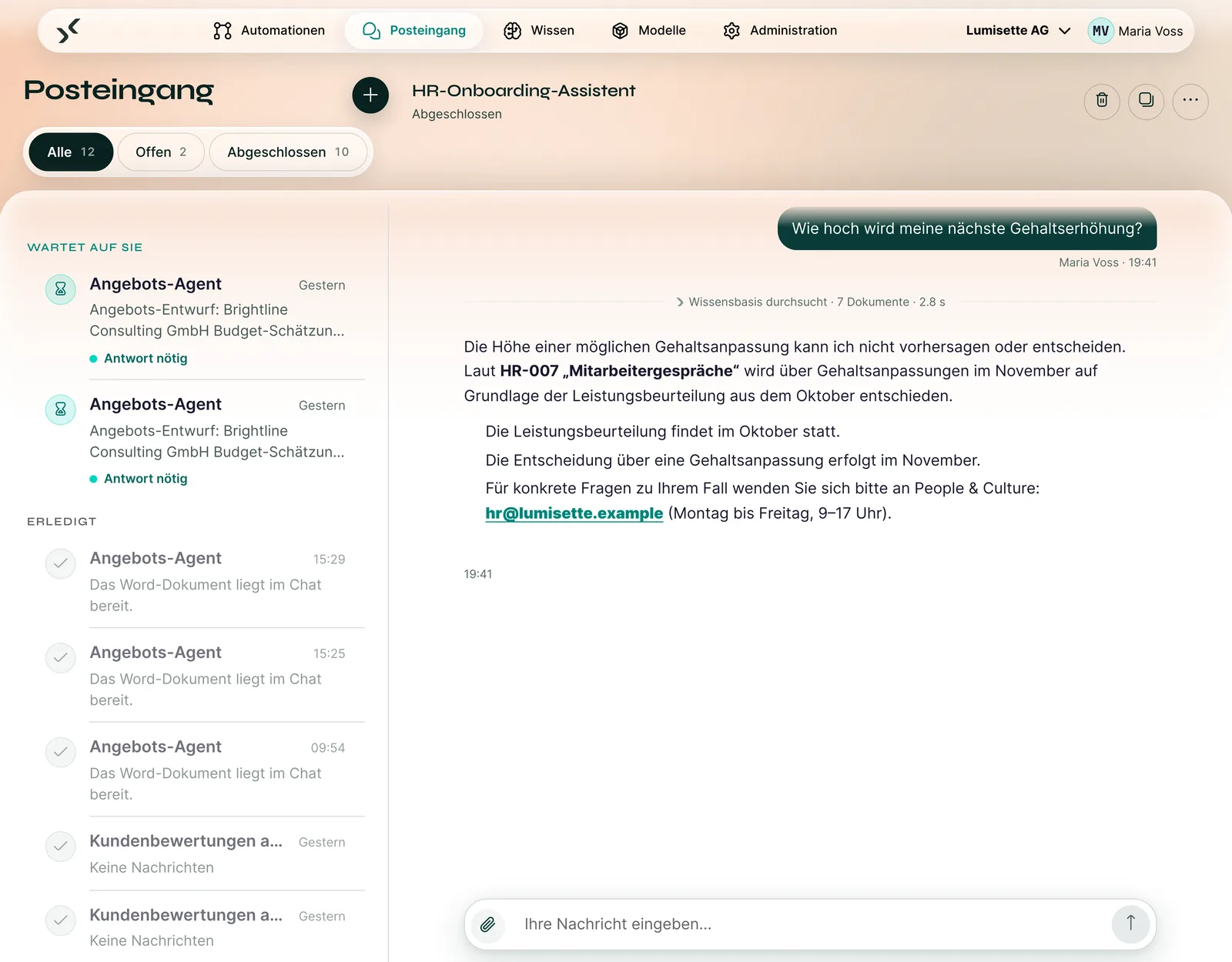1232x962 pixels.
Task: Show only Abgeschlossen conversations
Action: tap(288, 152)
